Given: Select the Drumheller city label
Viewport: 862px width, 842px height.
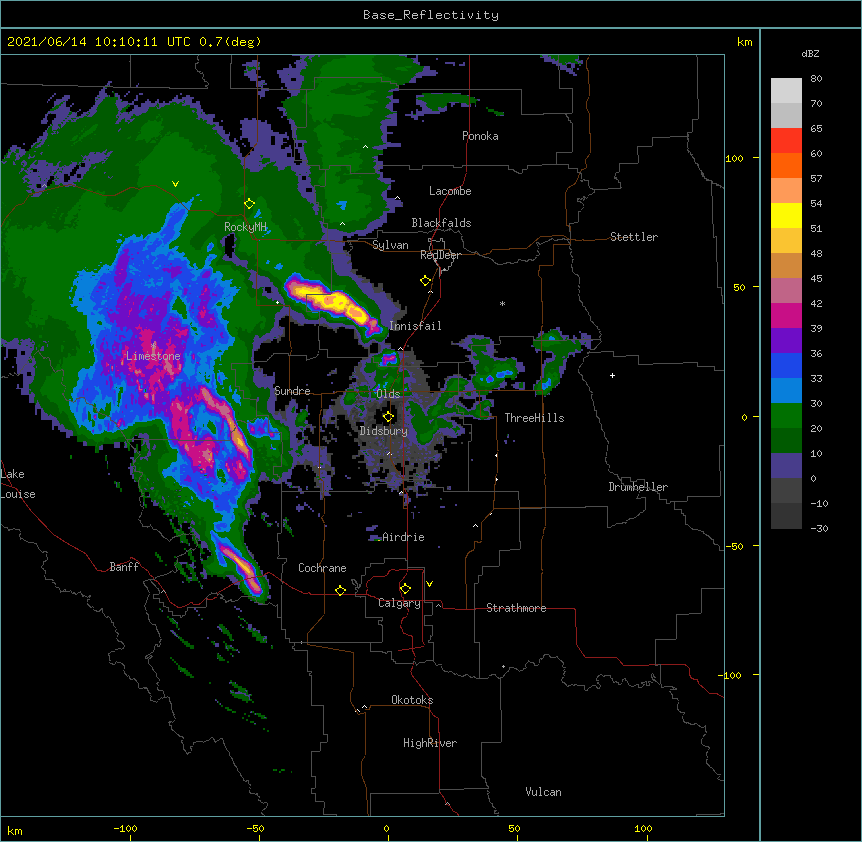Looking at the screenshot, I should [638, 487].
